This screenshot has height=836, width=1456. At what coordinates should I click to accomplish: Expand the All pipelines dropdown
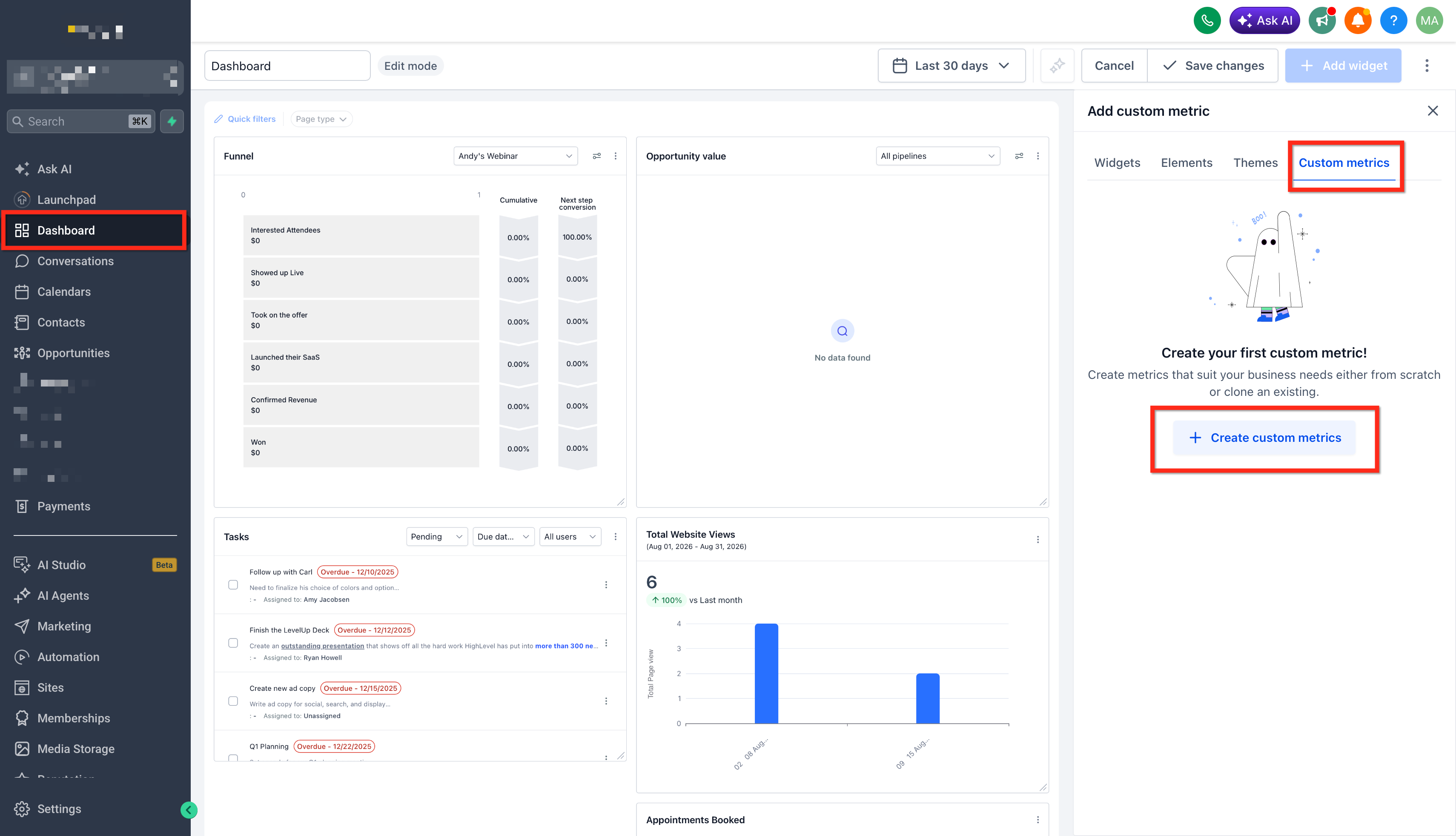[x=937, y=156]
